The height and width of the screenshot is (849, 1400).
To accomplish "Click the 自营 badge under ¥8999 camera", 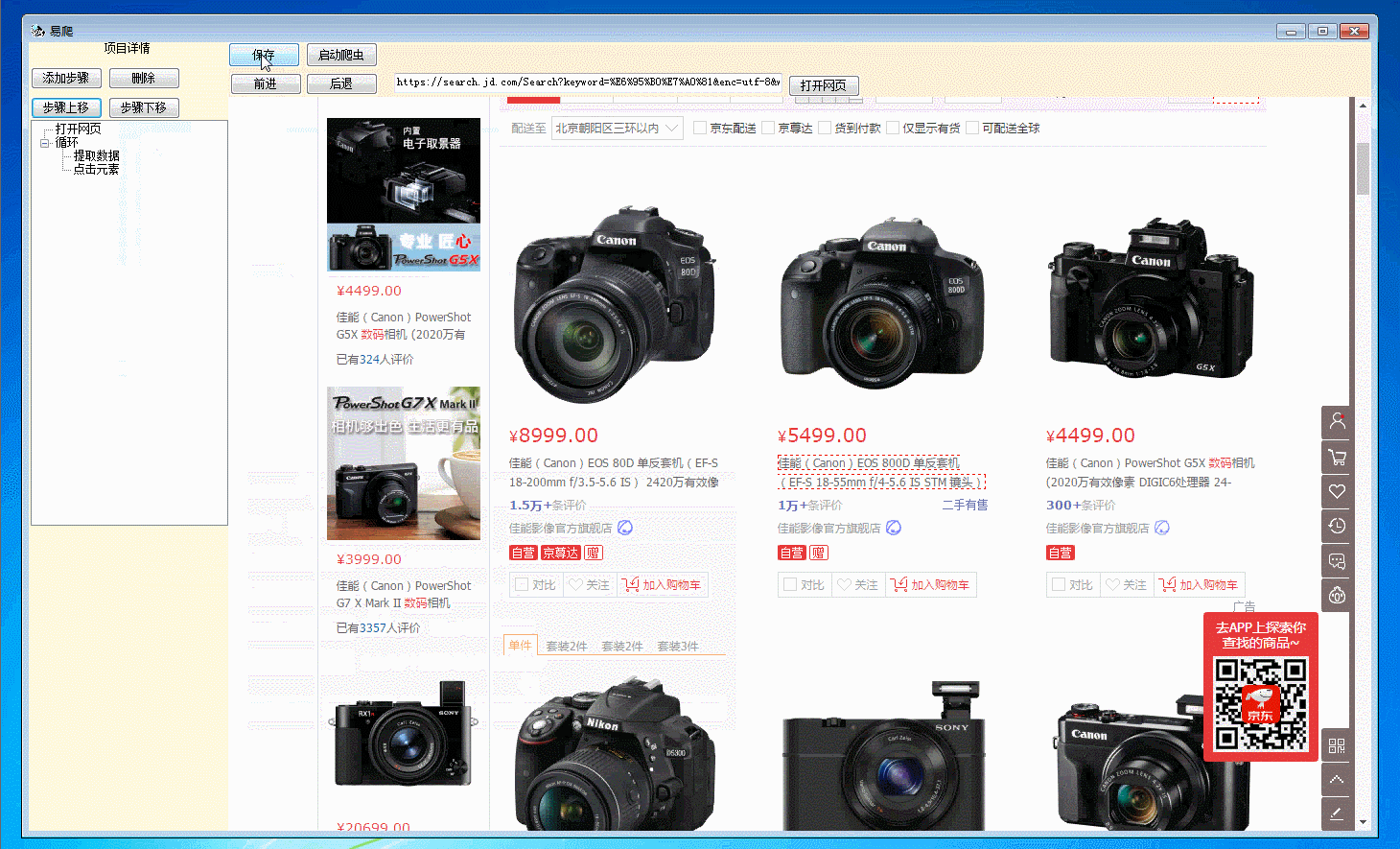I will tap(524, 553).
